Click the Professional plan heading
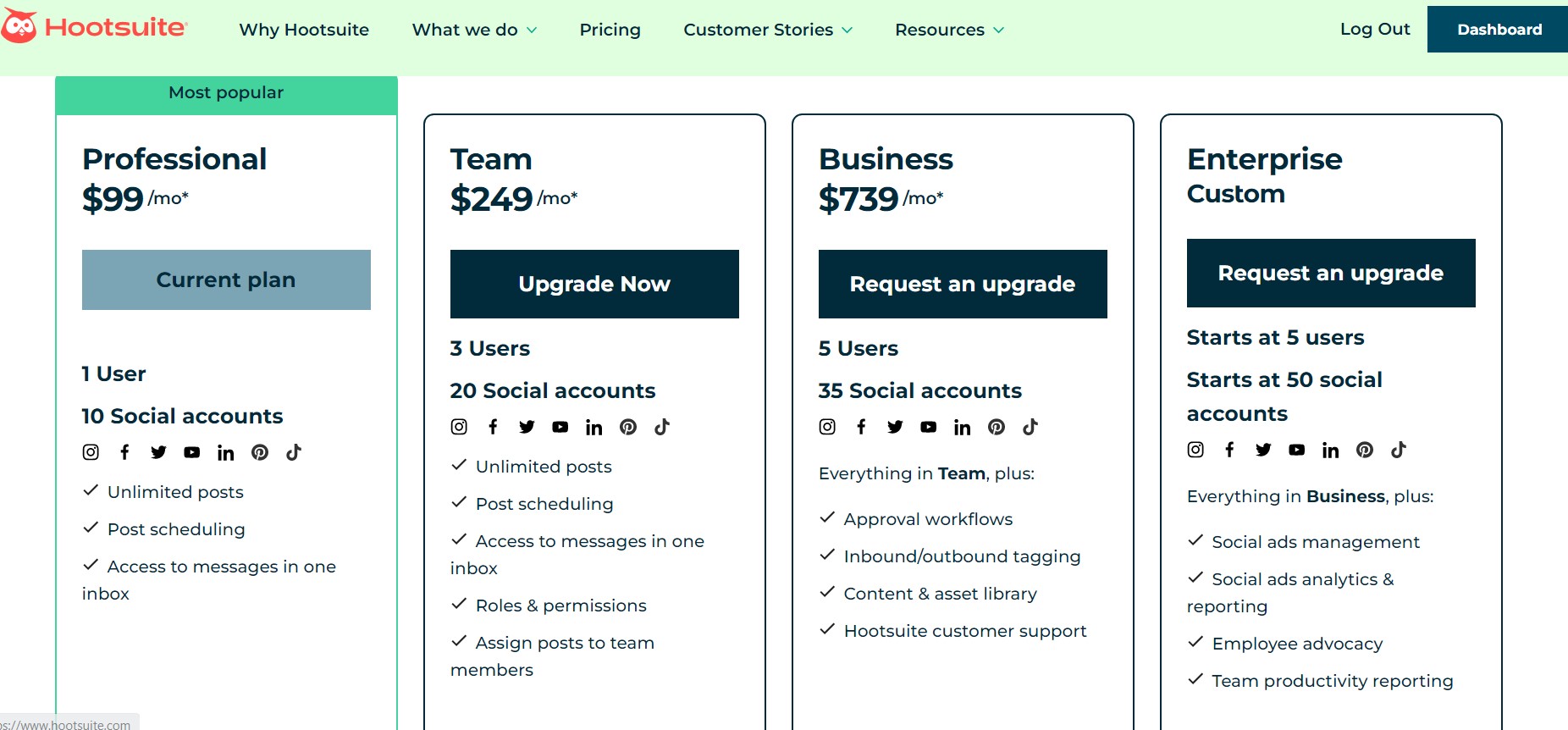 (174, 159)
